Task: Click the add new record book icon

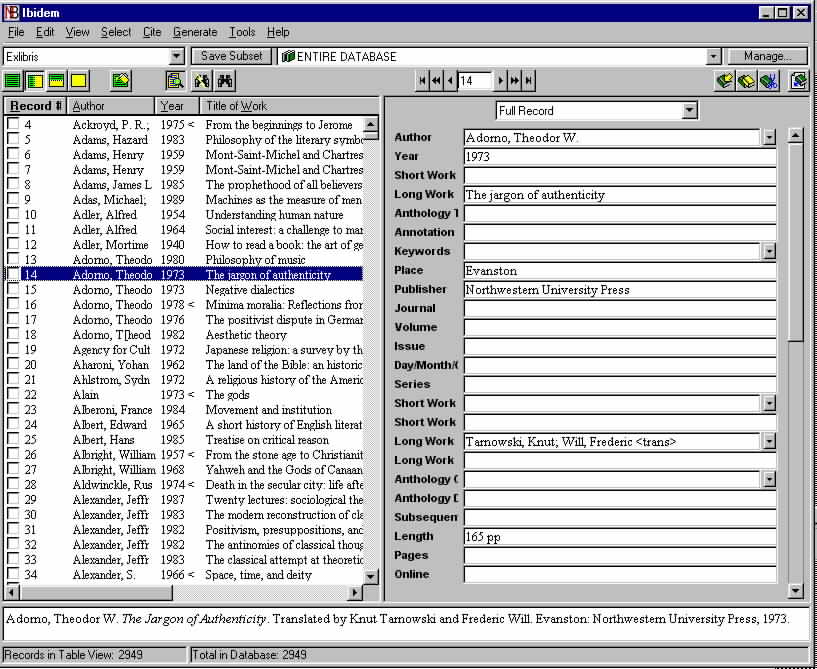Action: click(x=725, y=81)
